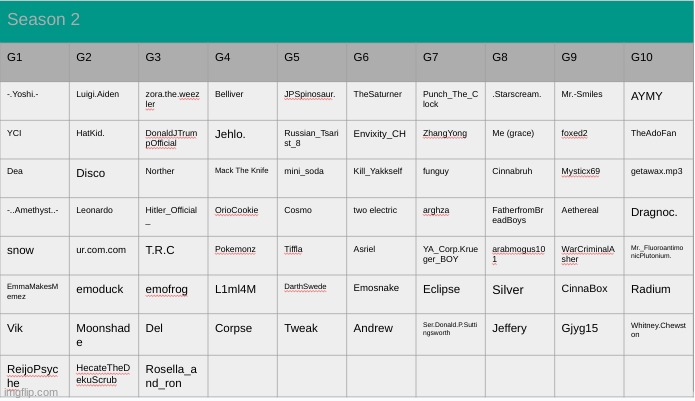
Task: Click the AYMY cell
Action: (659, 101)
